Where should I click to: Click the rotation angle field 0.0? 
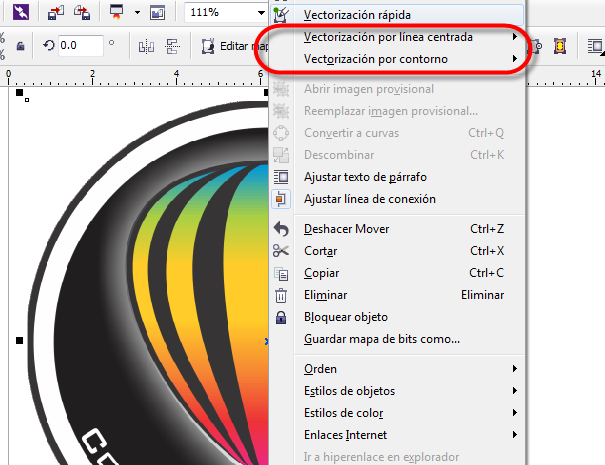81,46
